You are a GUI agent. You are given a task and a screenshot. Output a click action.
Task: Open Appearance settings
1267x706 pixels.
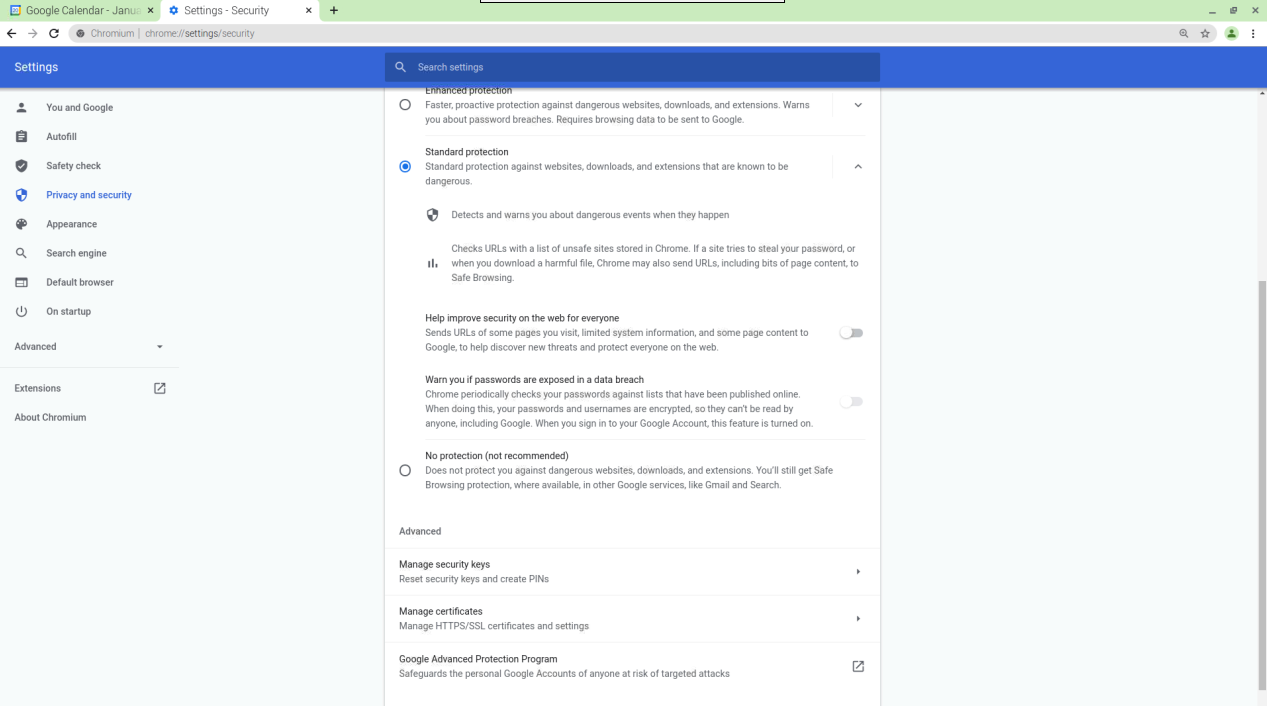click(71, 224)
